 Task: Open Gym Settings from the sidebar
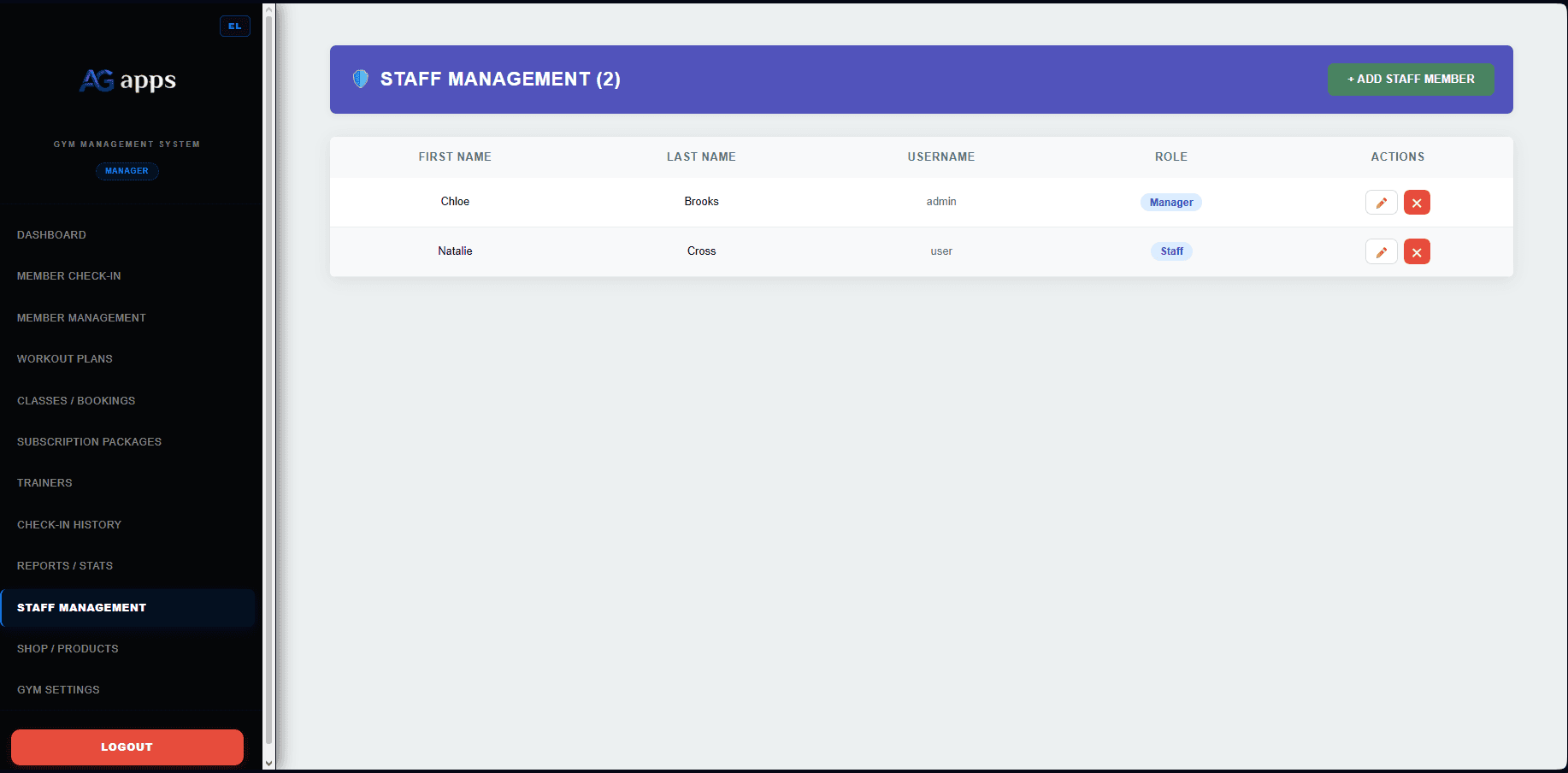(x=58, y=690)
